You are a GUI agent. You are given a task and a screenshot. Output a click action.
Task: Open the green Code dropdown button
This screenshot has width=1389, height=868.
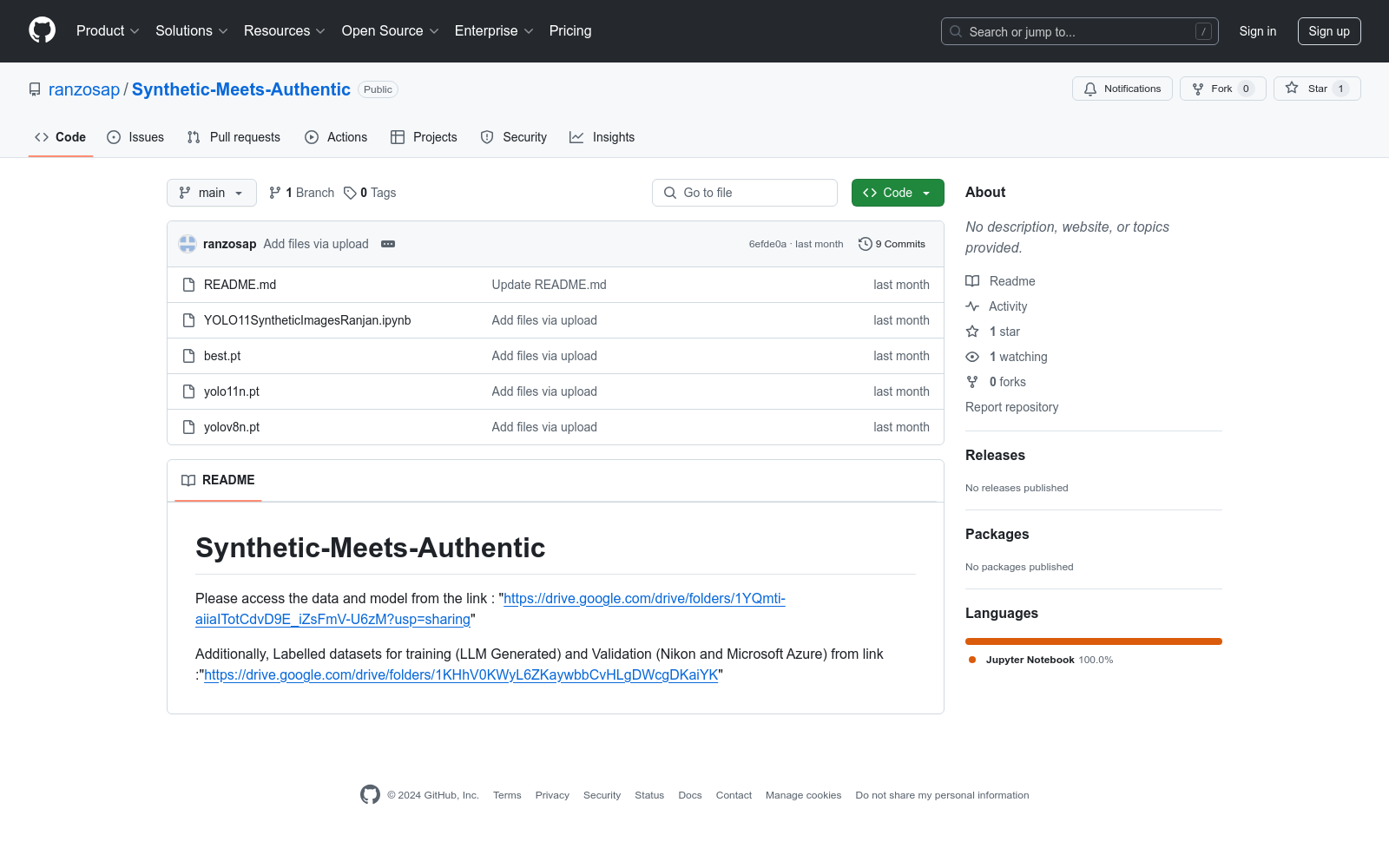[898, 193]
